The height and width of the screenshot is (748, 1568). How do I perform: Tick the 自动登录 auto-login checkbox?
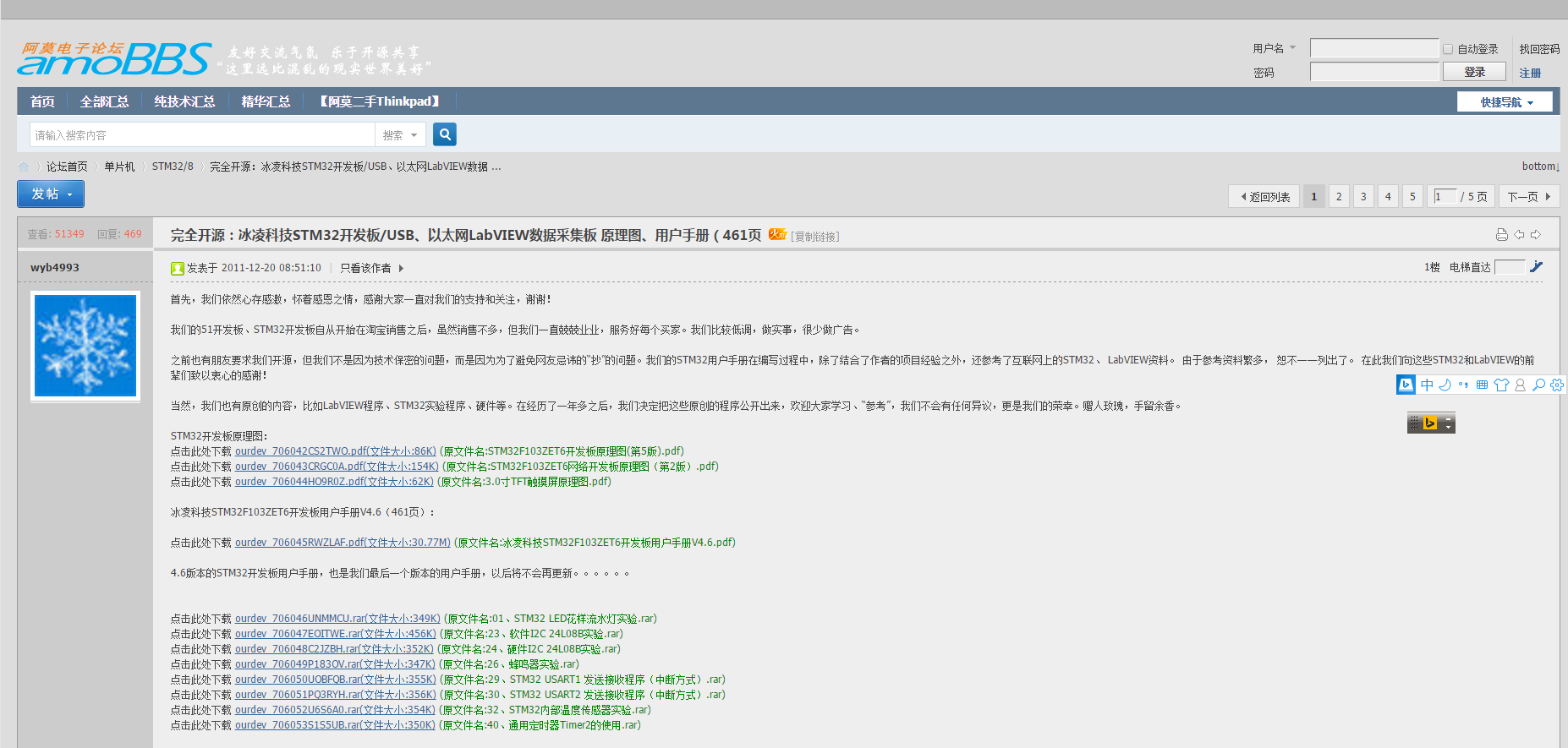pos(1448,49)
